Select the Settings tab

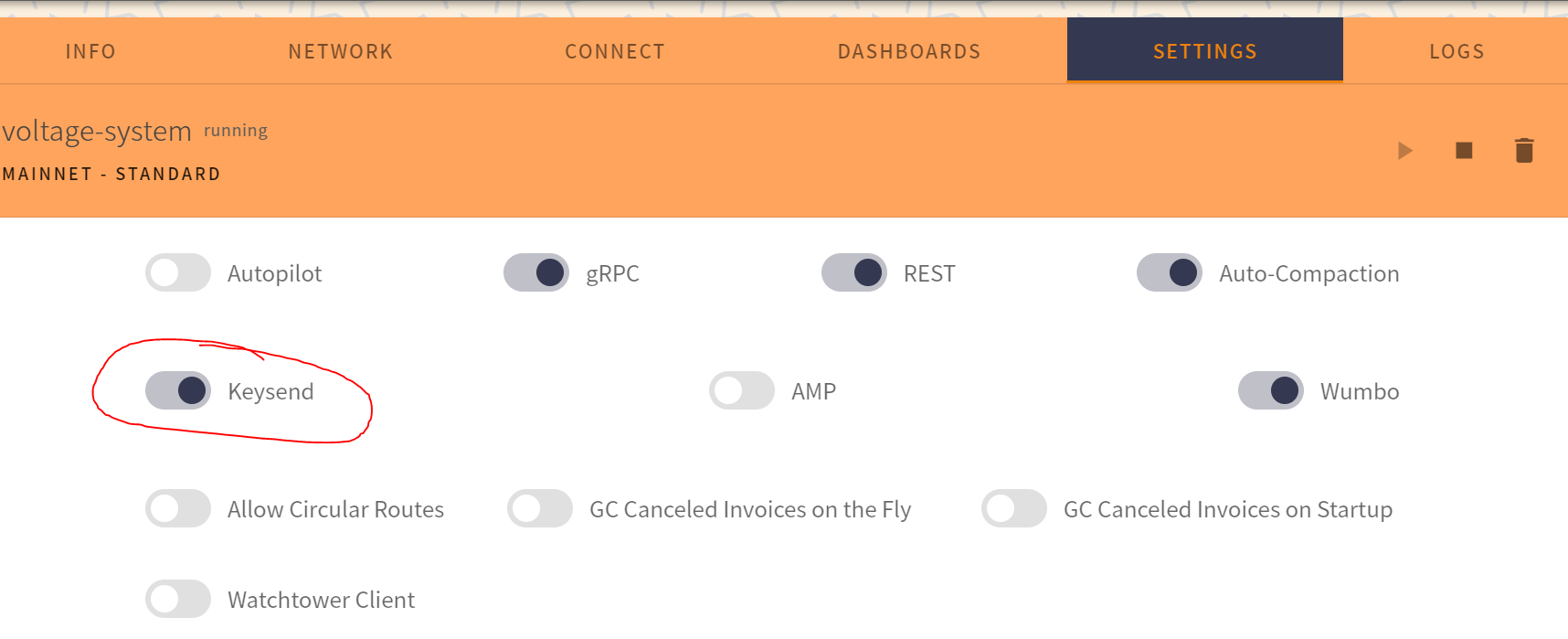(x=1205, y=51)
